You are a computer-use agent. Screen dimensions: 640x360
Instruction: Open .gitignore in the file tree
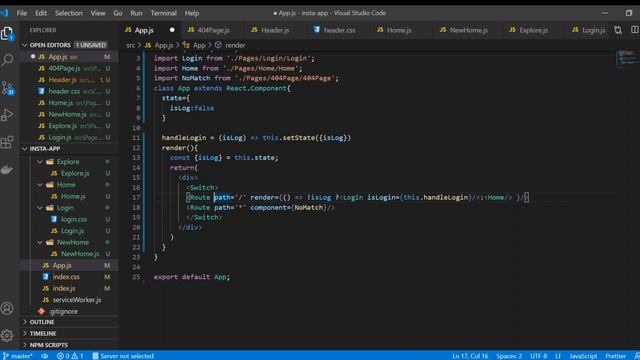69,311
